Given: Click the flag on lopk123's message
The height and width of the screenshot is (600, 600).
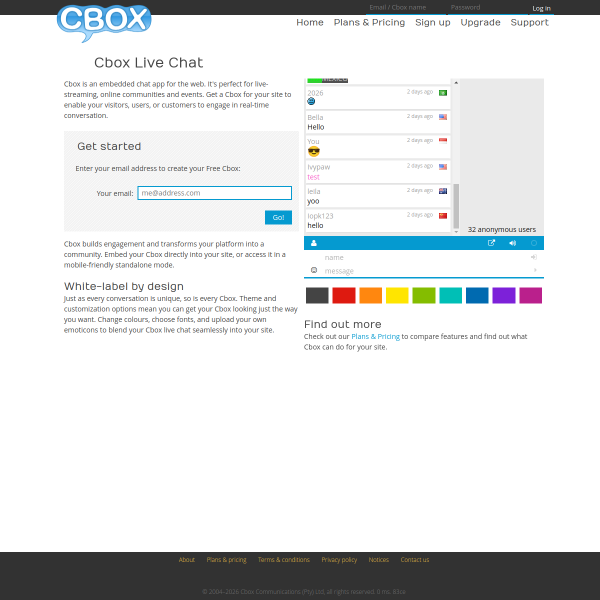Looking at the screenshot, I should click(x=443, y=215).
